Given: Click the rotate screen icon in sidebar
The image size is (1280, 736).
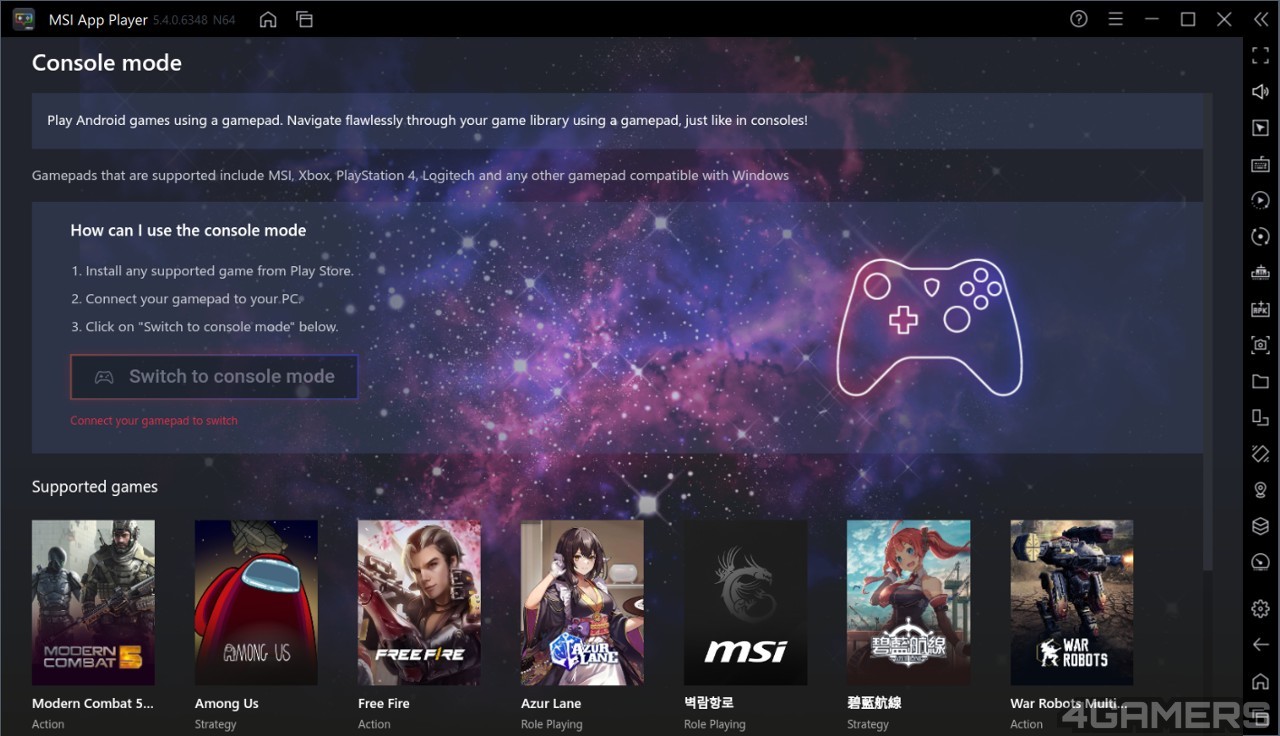Looking at the screenshot, I should [x=1260, y=417].
